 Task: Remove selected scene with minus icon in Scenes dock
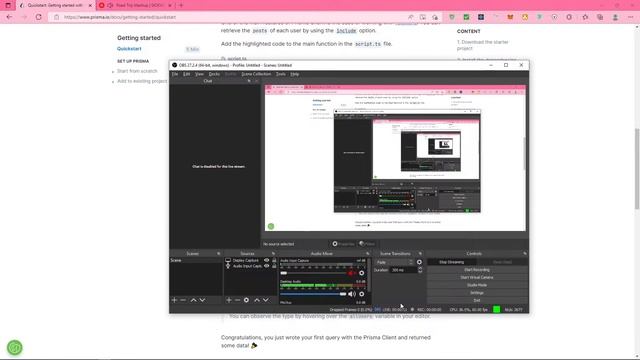point(183,300)
